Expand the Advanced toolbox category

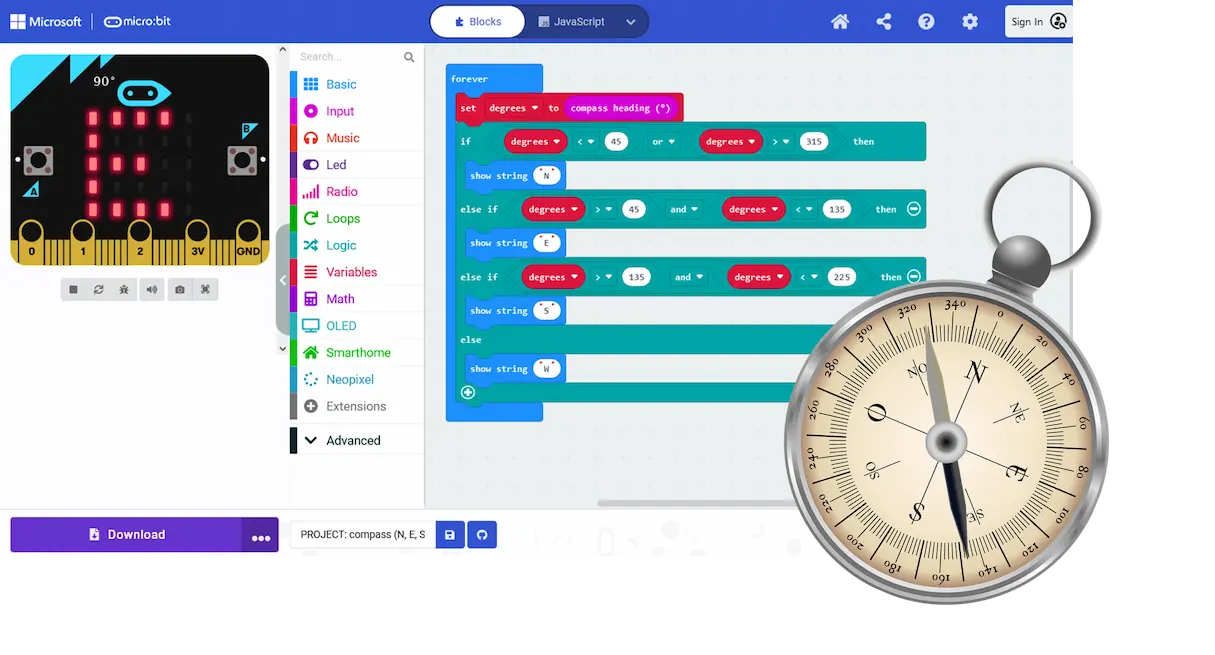[x=353, y=440]
